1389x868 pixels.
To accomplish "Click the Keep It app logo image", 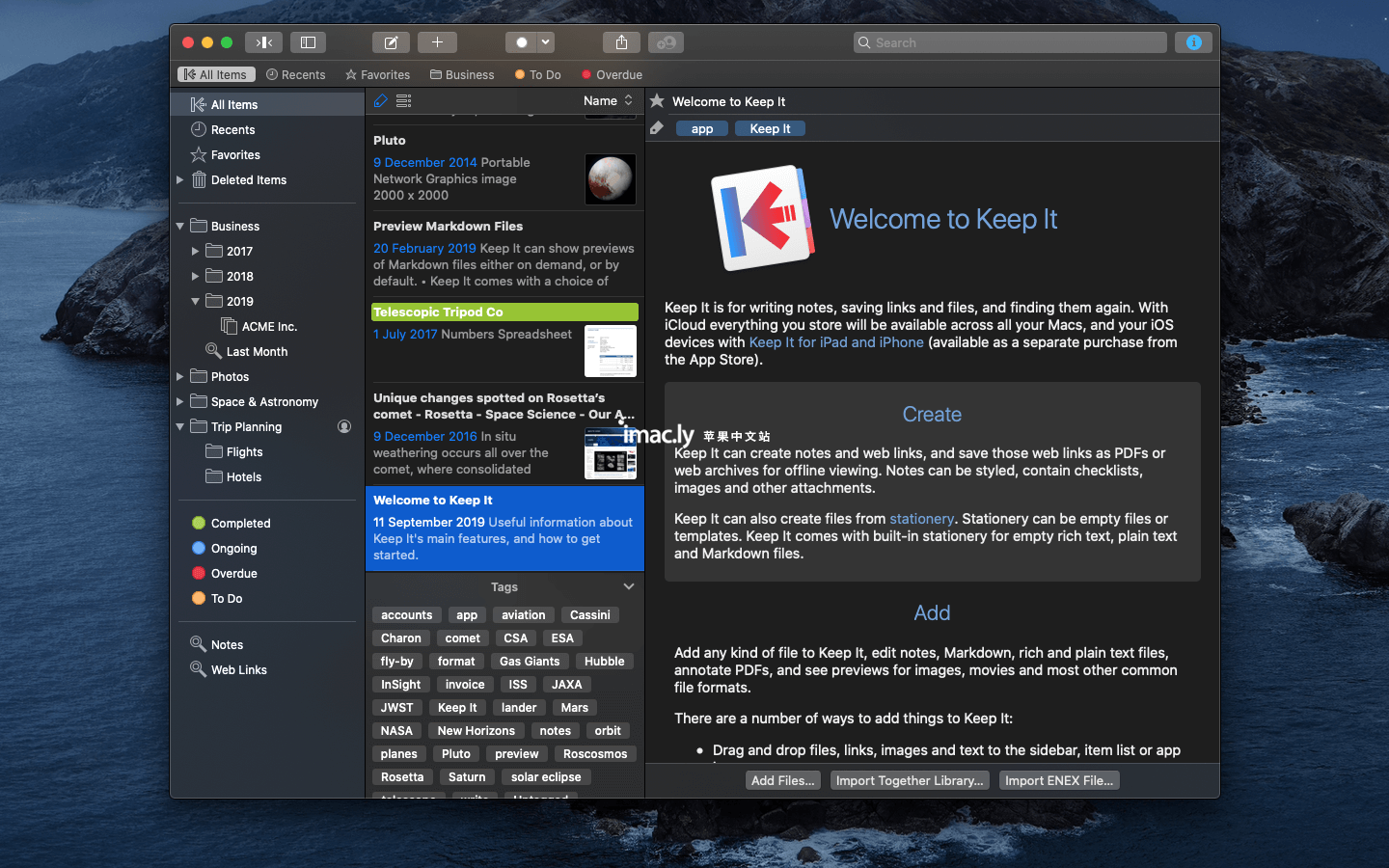I will 762,218.
